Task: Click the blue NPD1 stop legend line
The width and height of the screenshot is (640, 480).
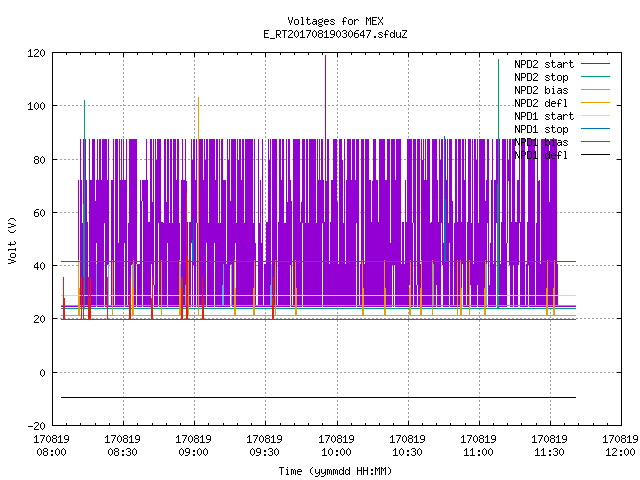Action: point(596,129)
